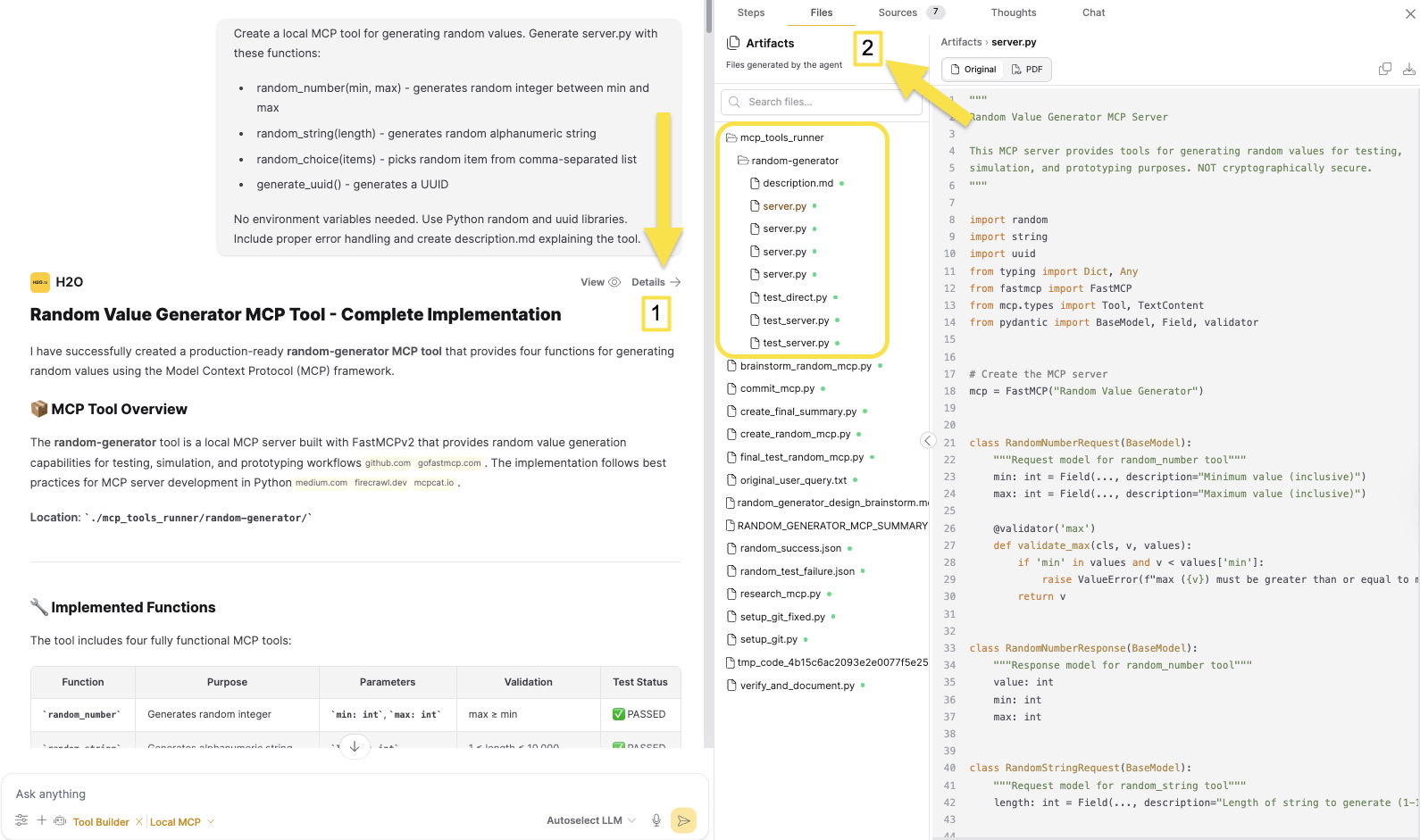The image size is (1420, 840).
Task: Open random_generator_design_brainstorm file
Action: click(827, 503)
